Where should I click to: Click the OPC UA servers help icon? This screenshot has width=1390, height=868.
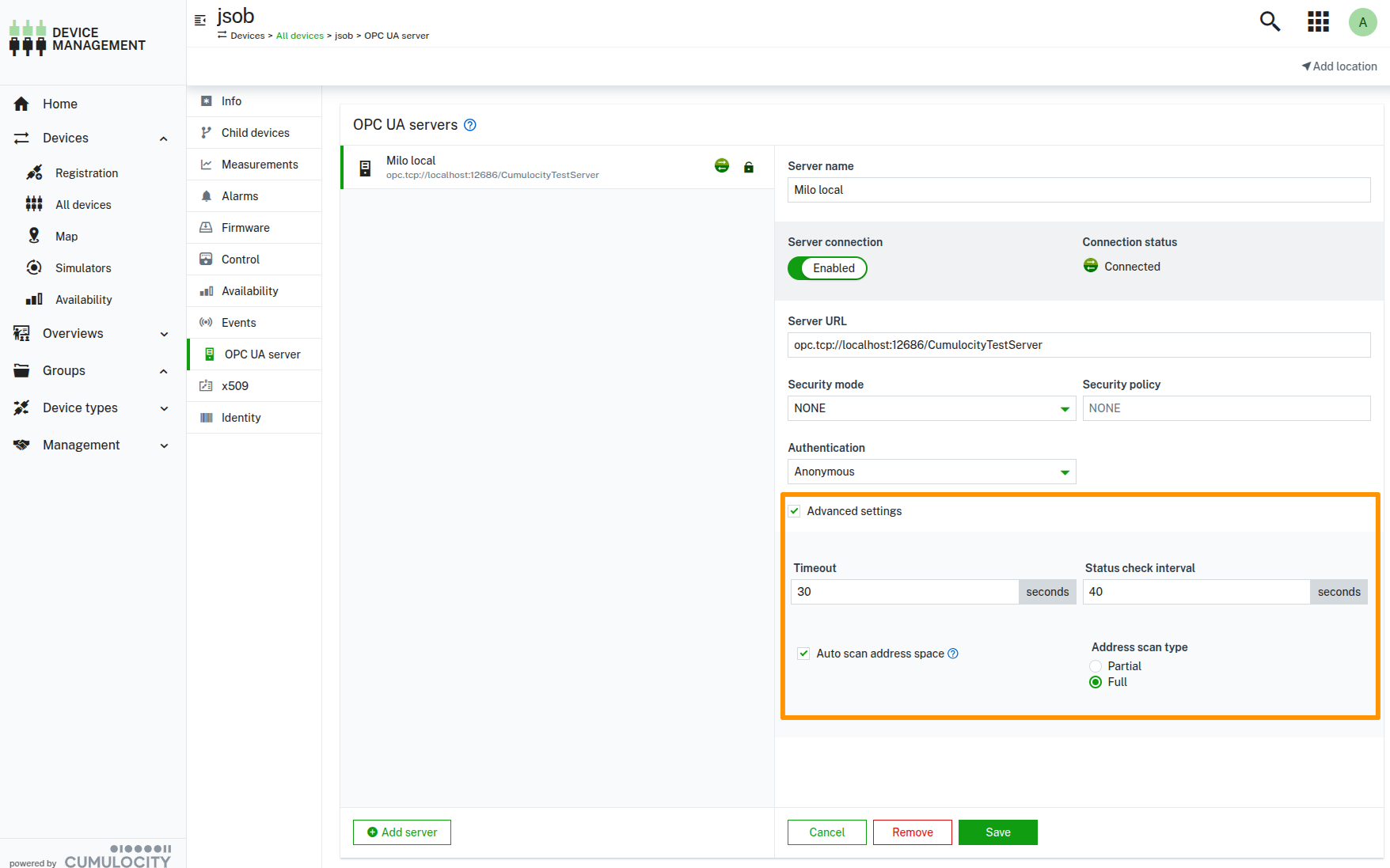coord(470,125)
